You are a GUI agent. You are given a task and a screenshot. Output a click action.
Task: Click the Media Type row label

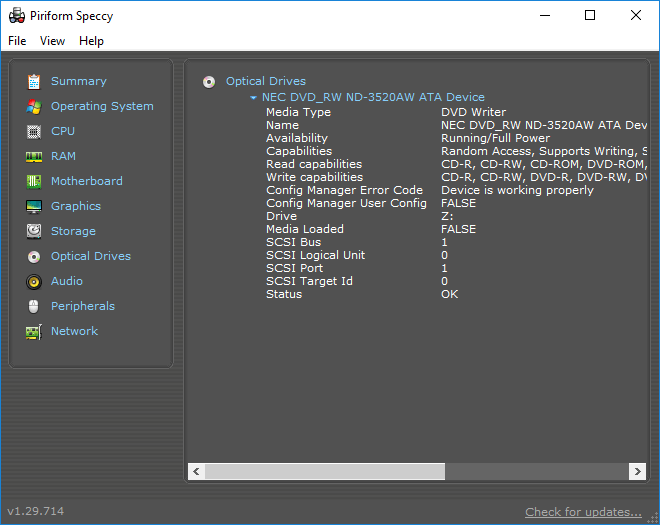[298, 112]
